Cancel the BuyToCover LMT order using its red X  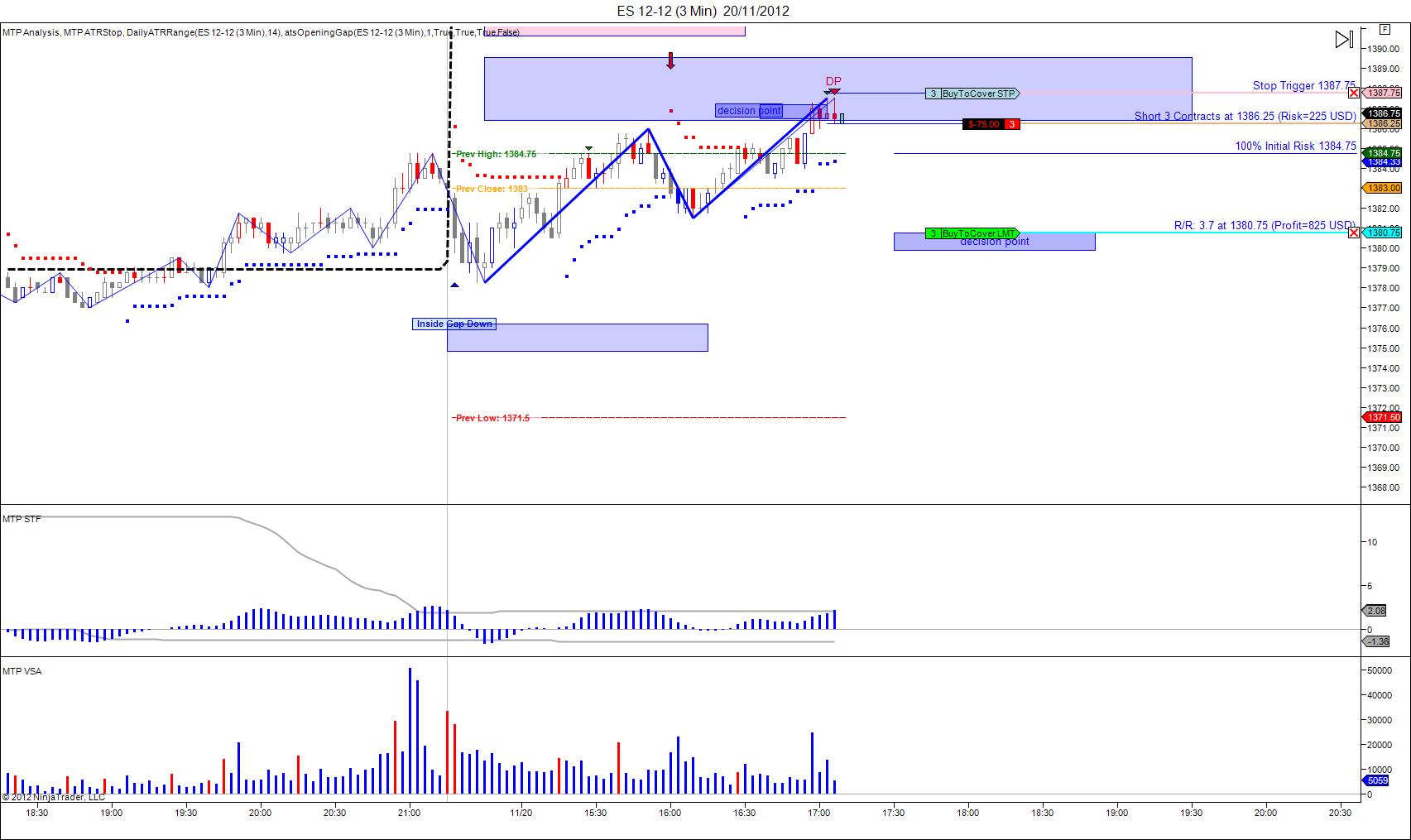click(1354, 233)
